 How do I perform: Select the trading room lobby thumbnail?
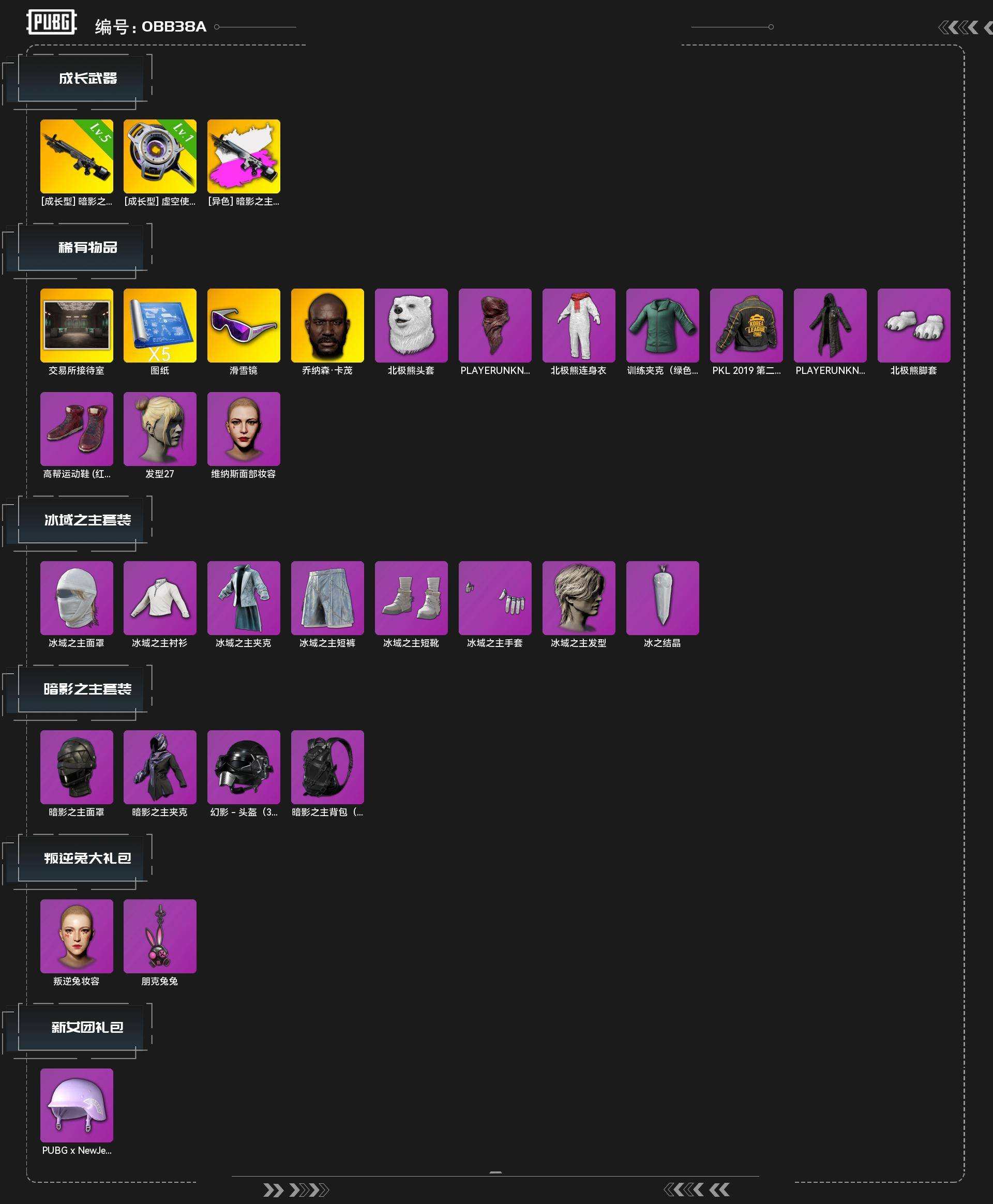click(77, 325)
